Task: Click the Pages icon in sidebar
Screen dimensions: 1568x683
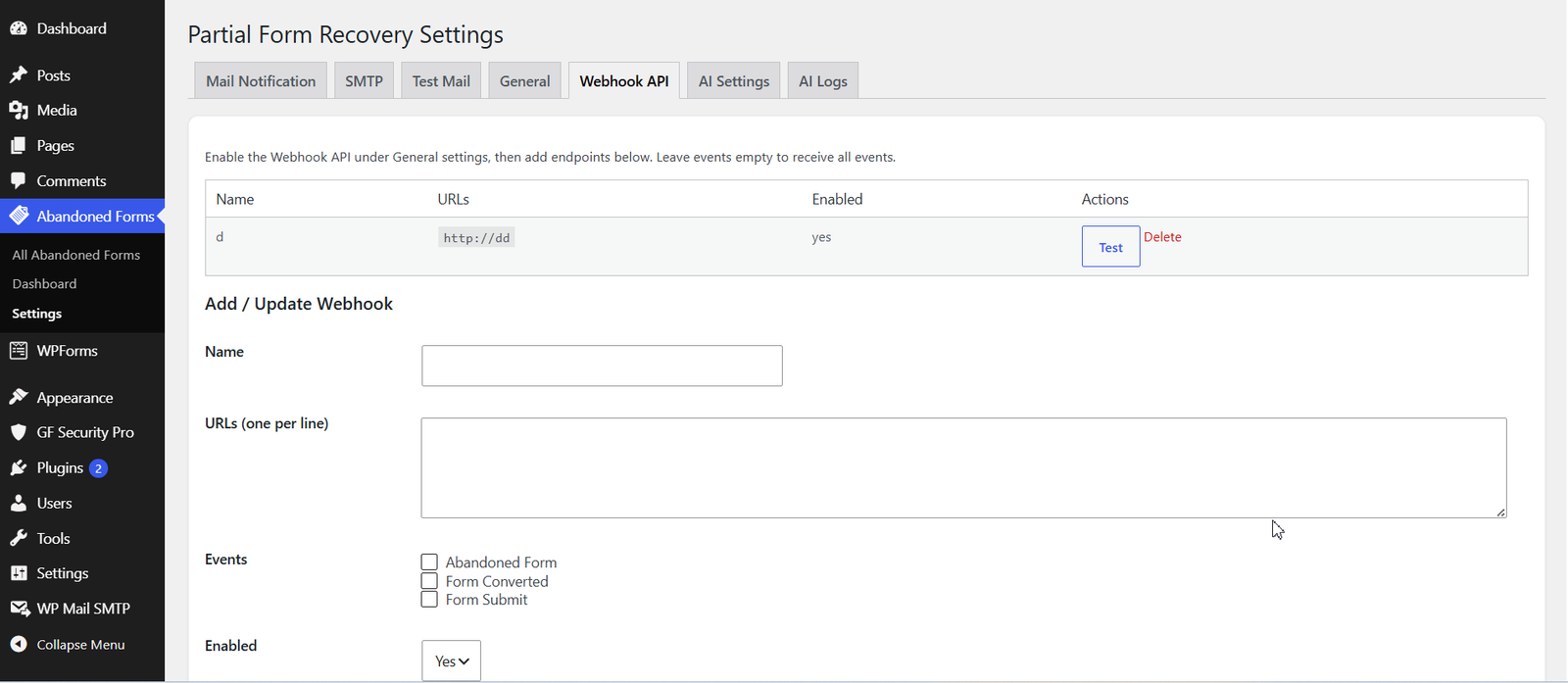Action: coord(19,146)
